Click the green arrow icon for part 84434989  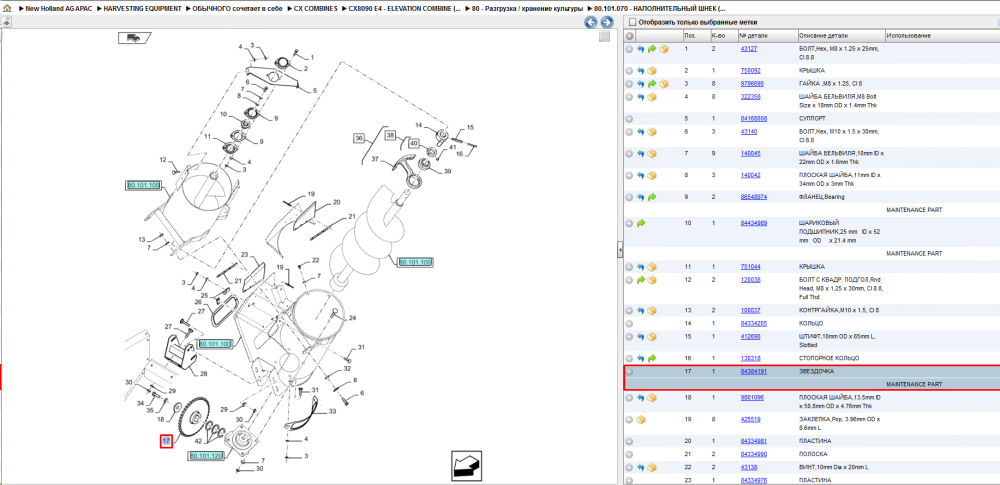click(641, 223)
